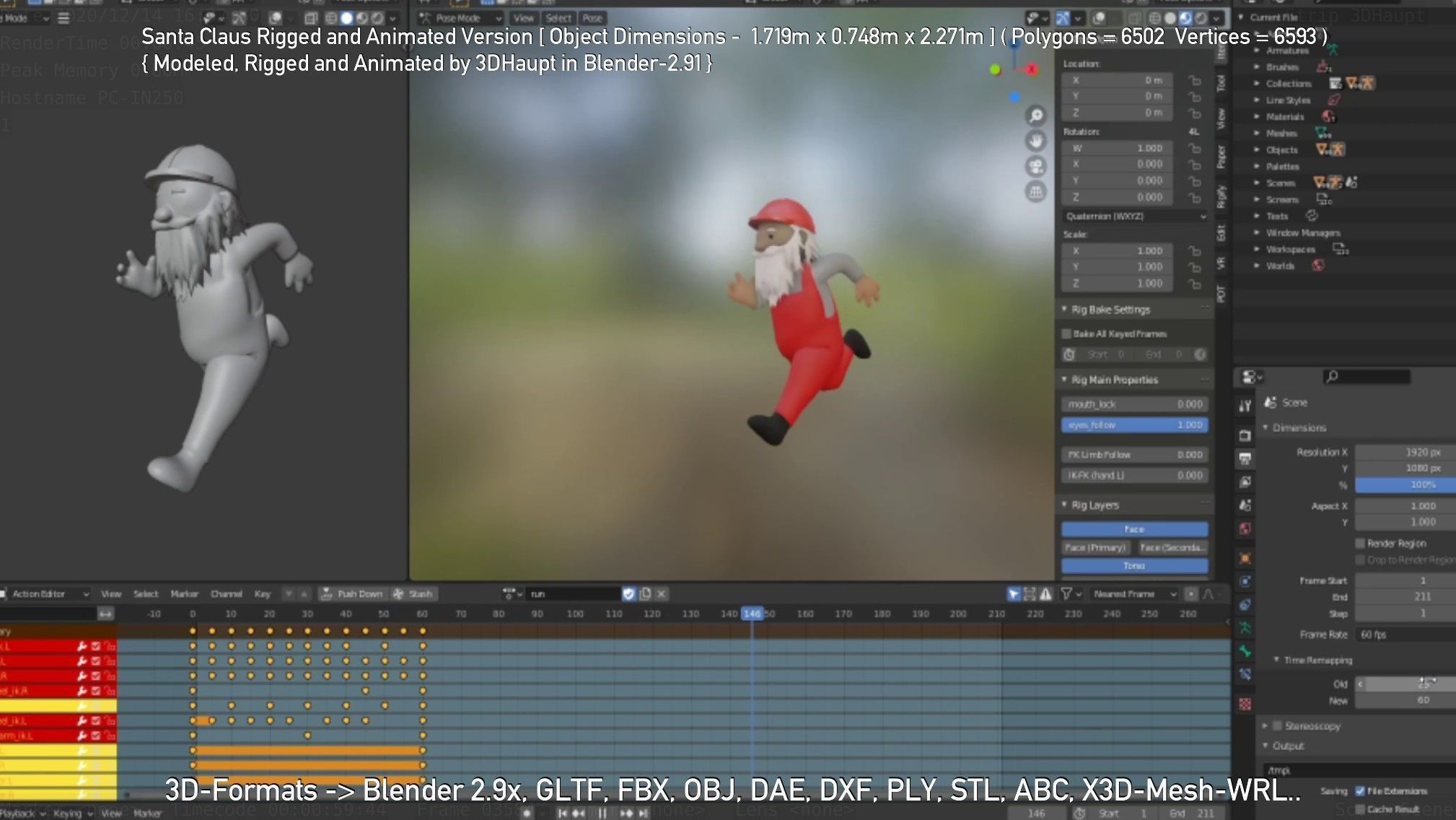Open the View menu in Action Editor
This screenshot has width=1456, height=820.
[x=111, y=593]
